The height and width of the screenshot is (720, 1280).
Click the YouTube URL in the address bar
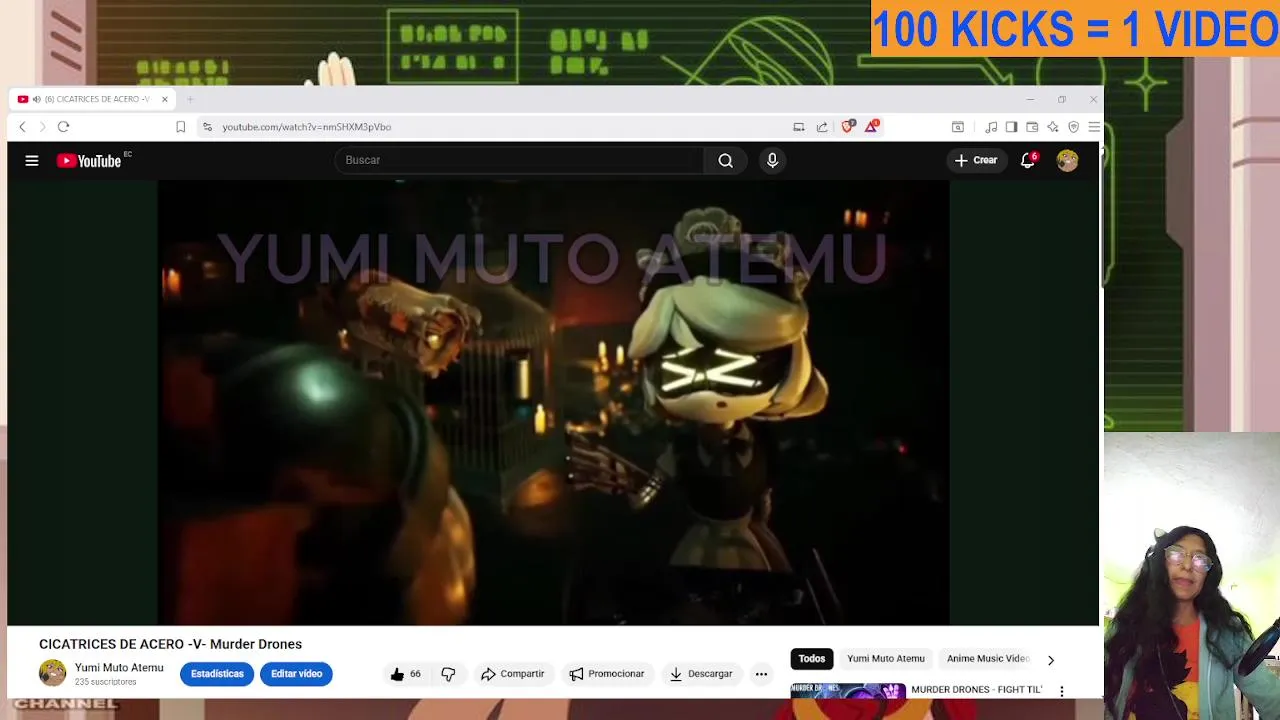[306, 127]
